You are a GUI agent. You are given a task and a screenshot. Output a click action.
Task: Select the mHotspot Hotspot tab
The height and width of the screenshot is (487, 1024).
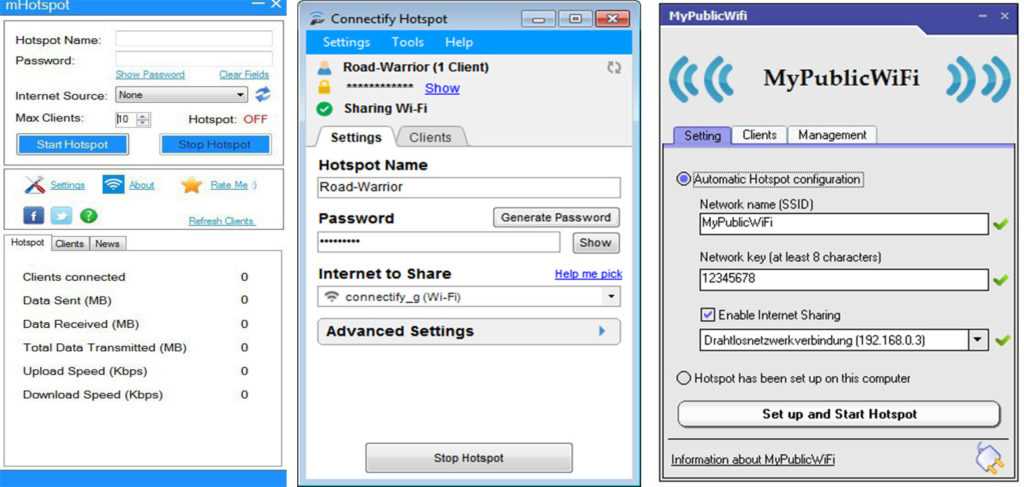[x=27, y=242]
